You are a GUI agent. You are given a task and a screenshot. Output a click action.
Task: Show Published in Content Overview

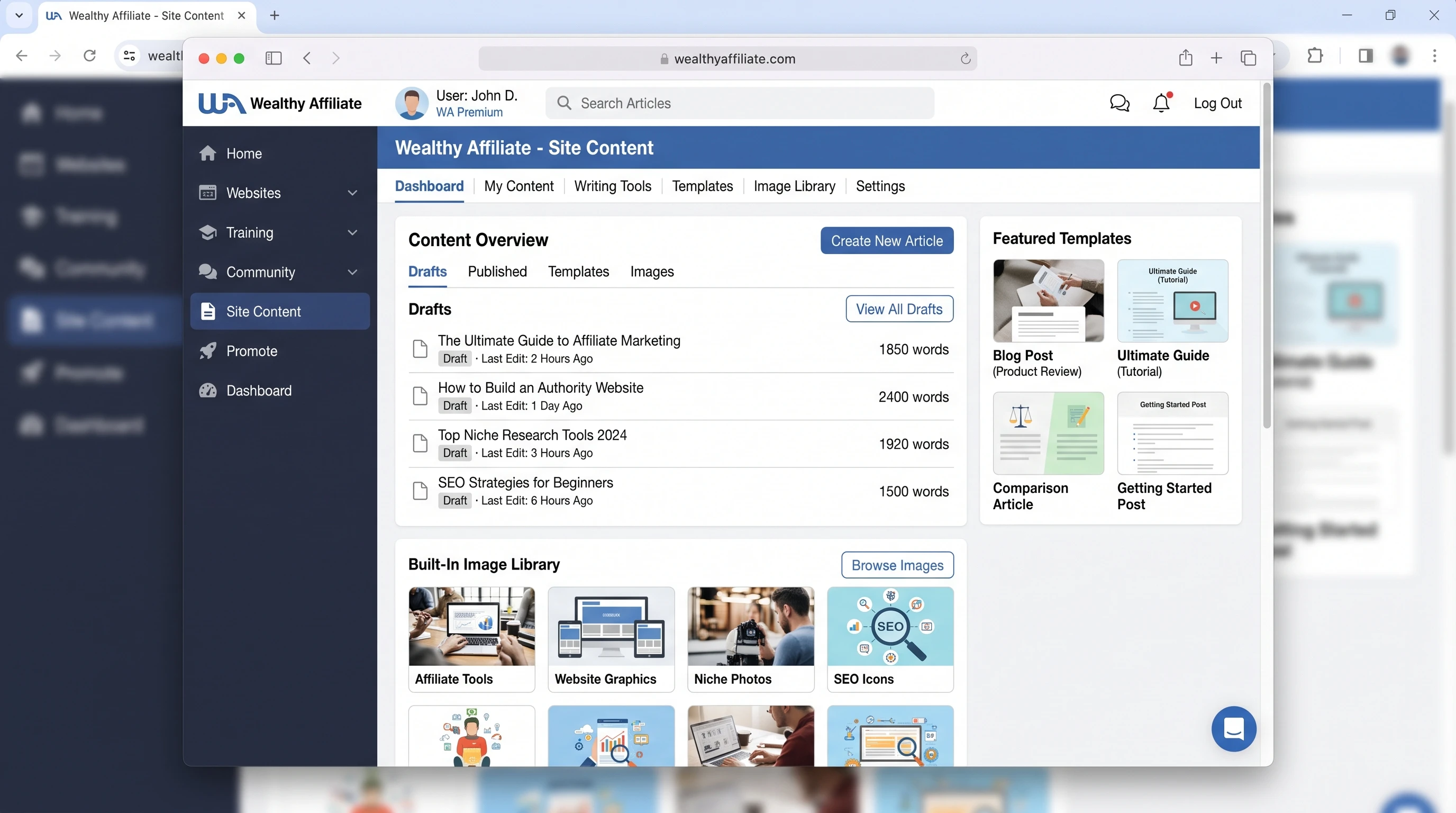497,272
